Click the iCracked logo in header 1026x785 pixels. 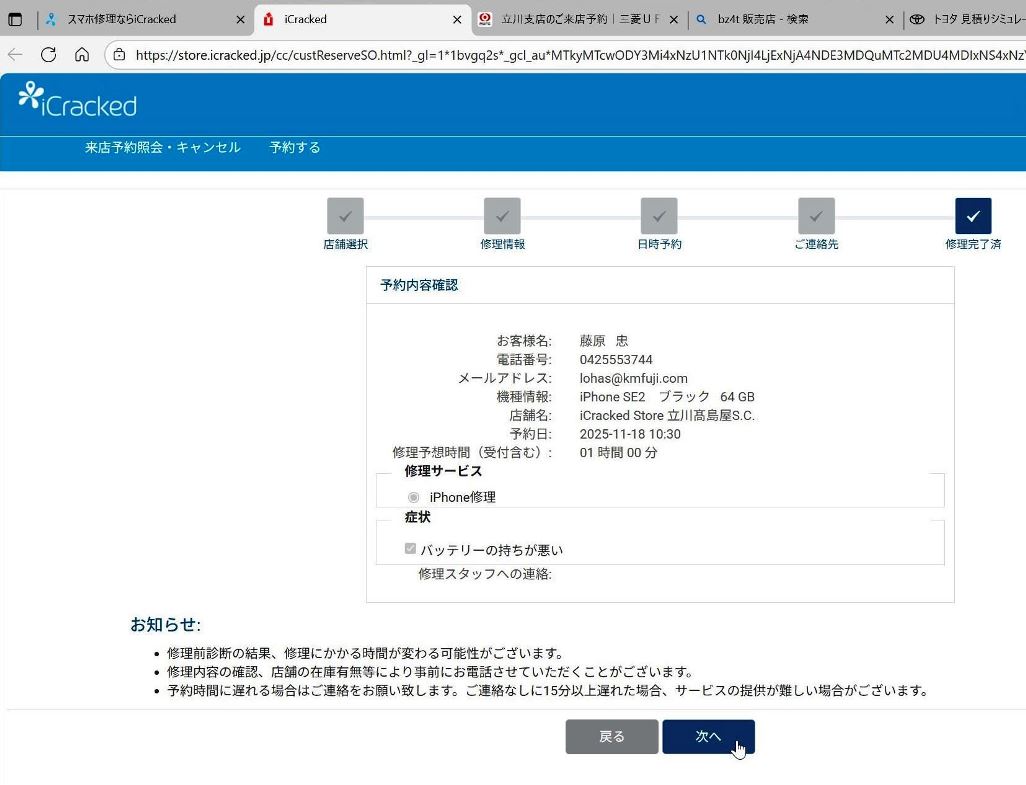[77, 101]
